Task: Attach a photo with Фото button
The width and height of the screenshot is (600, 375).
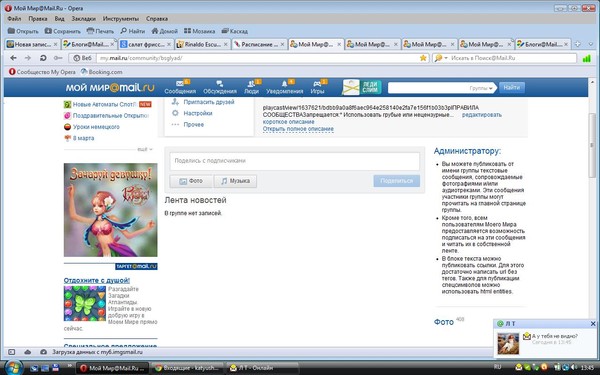Action: pos(191,181)
